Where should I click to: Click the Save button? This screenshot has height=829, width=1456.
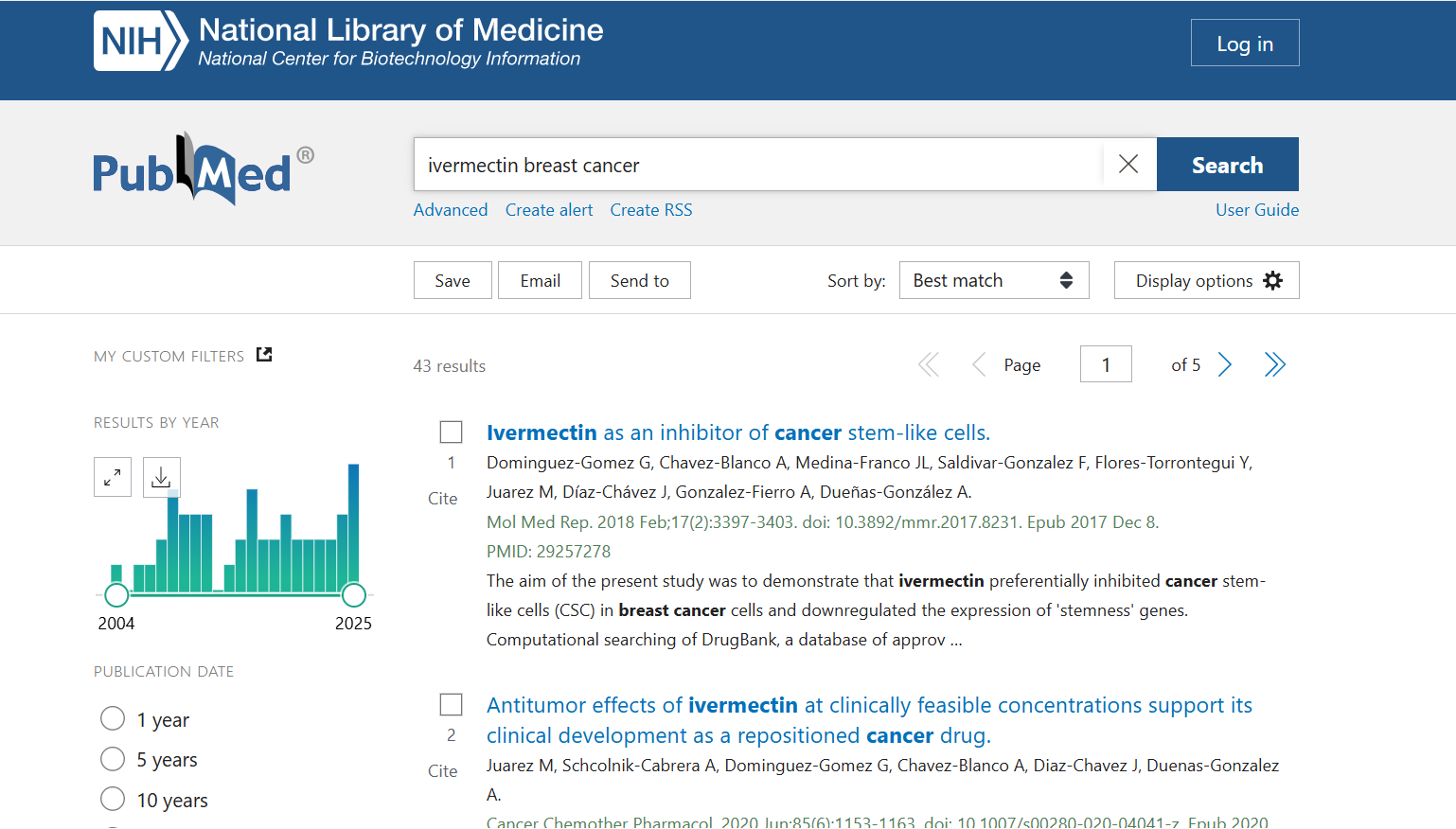(x=453, y=280)
